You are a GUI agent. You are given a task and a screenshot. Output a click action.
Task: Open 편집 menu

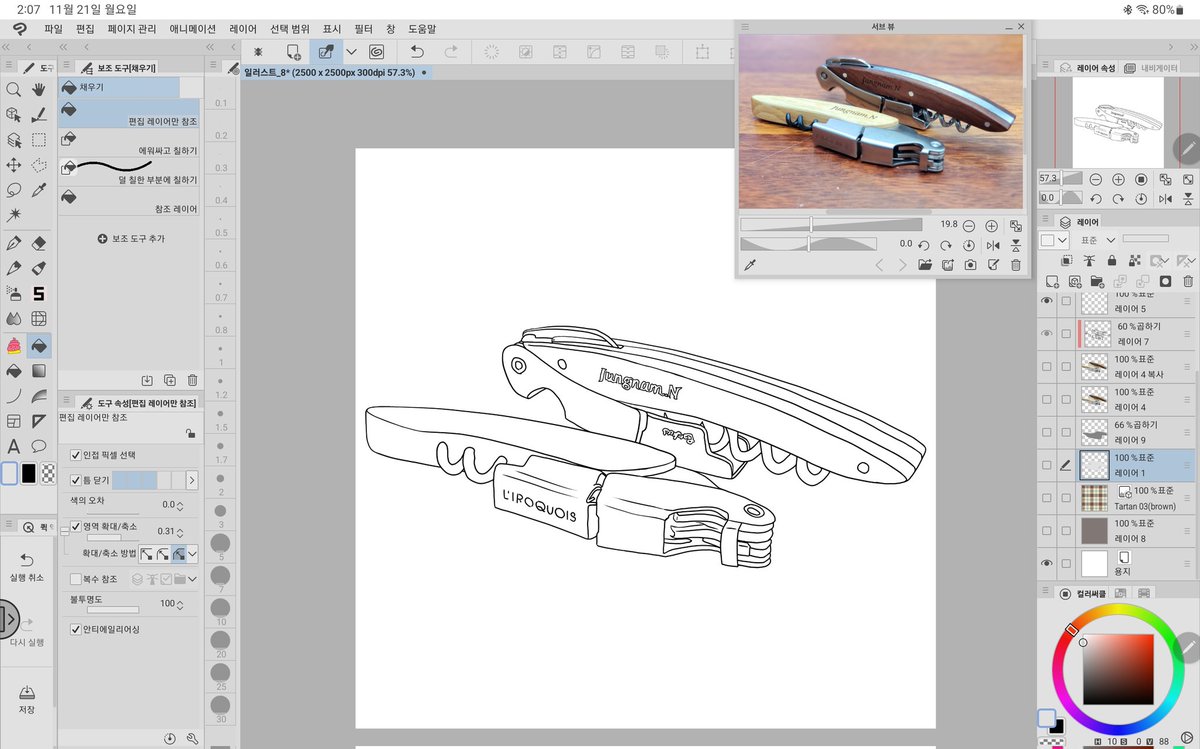(85, 29)
